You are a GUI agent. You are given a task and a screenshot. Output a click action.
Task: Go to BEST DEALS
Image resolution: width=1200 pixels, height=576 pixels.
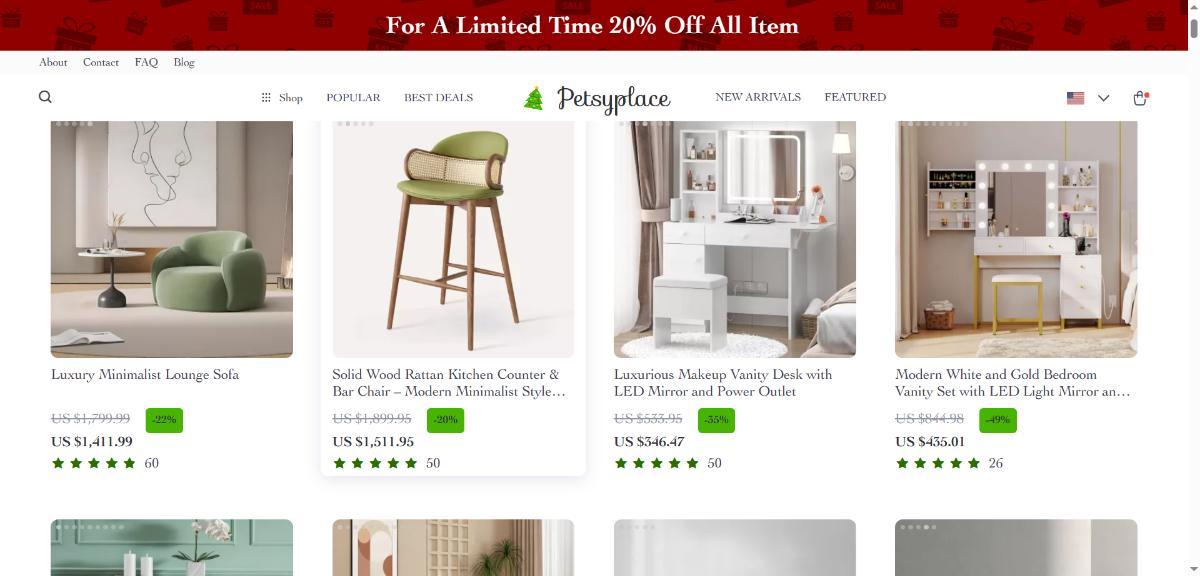pos(438,97)
